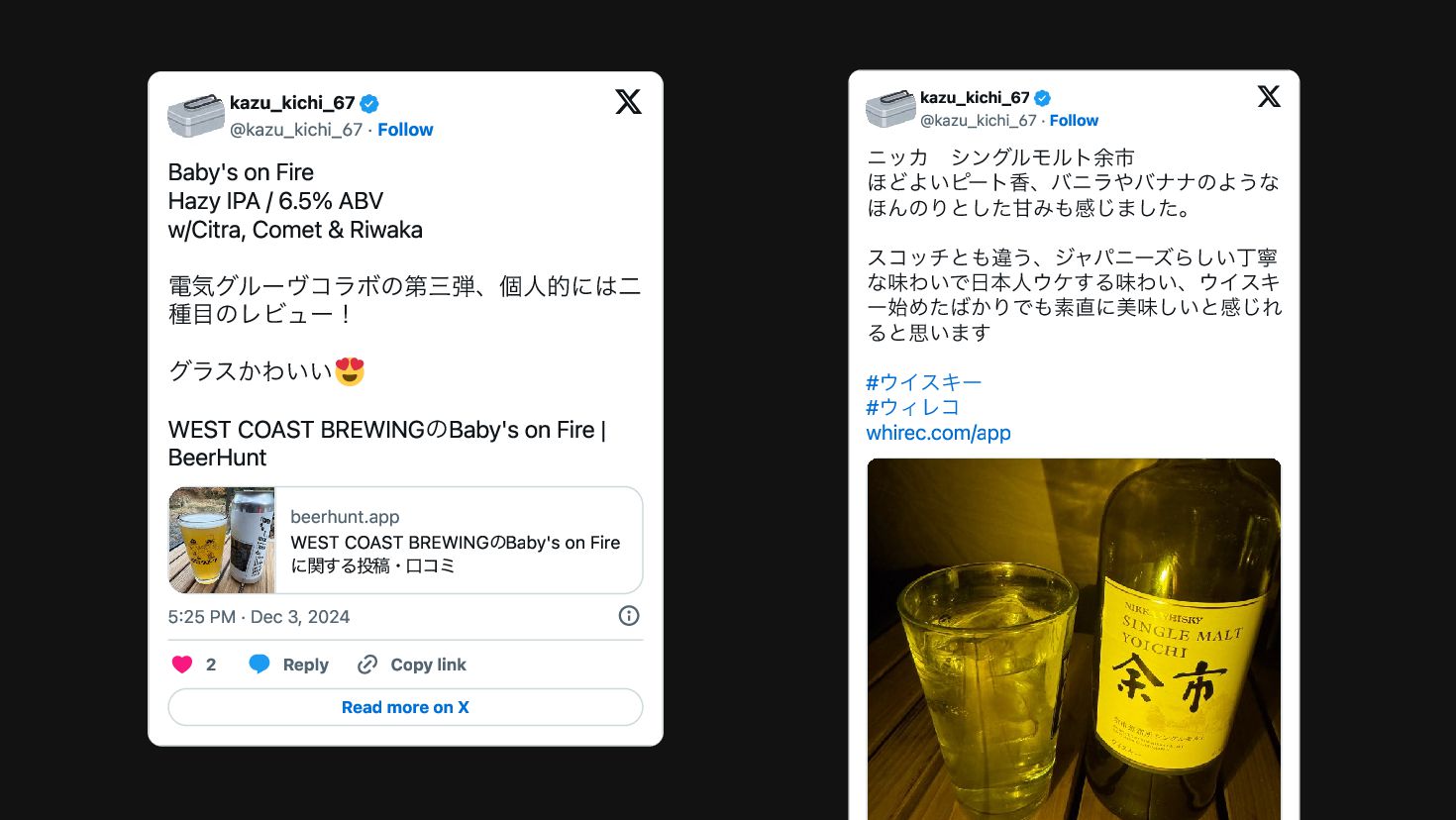The width and height of the screenshot is (1456, 820).
Task: Follow kazu_kichi_67 from left tweet
Action: [405, 130]
